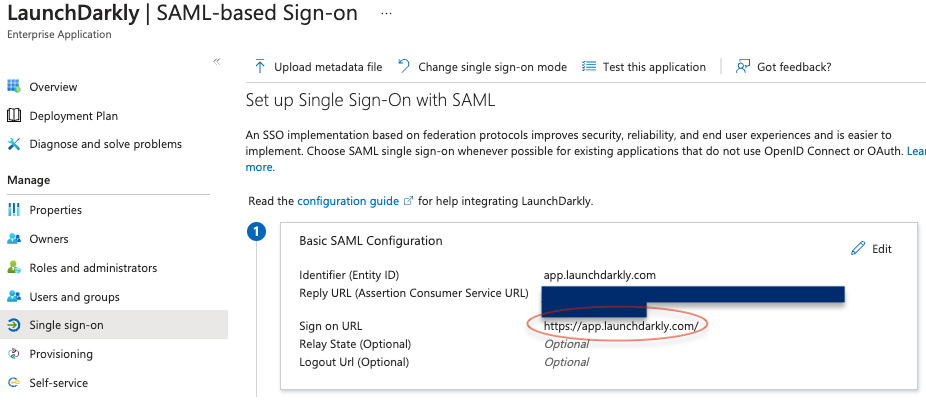Image resolution: width=926 pixels, height=403 pixels.
Task: Edit the Basic SAML Configuration
Action: click(x=871, y=249)
